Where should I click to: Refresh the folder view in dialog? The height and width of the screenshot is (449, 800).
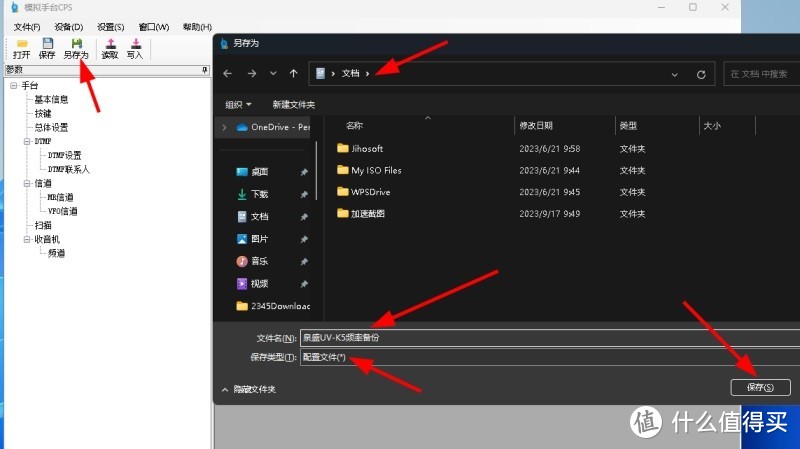701,74
